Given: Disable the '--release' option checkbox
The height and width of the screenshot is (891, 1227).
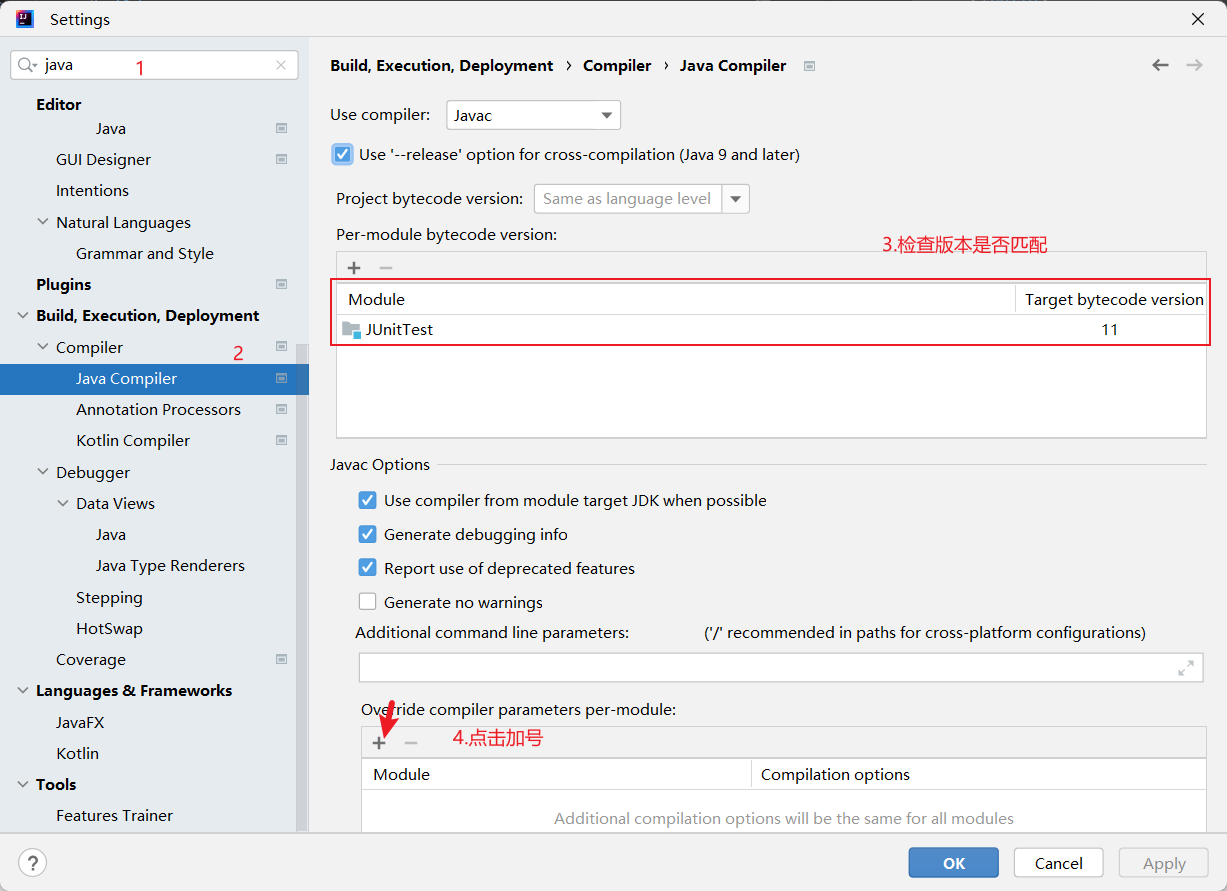Looking at the screenshot, I should click(x=343, y=154).
